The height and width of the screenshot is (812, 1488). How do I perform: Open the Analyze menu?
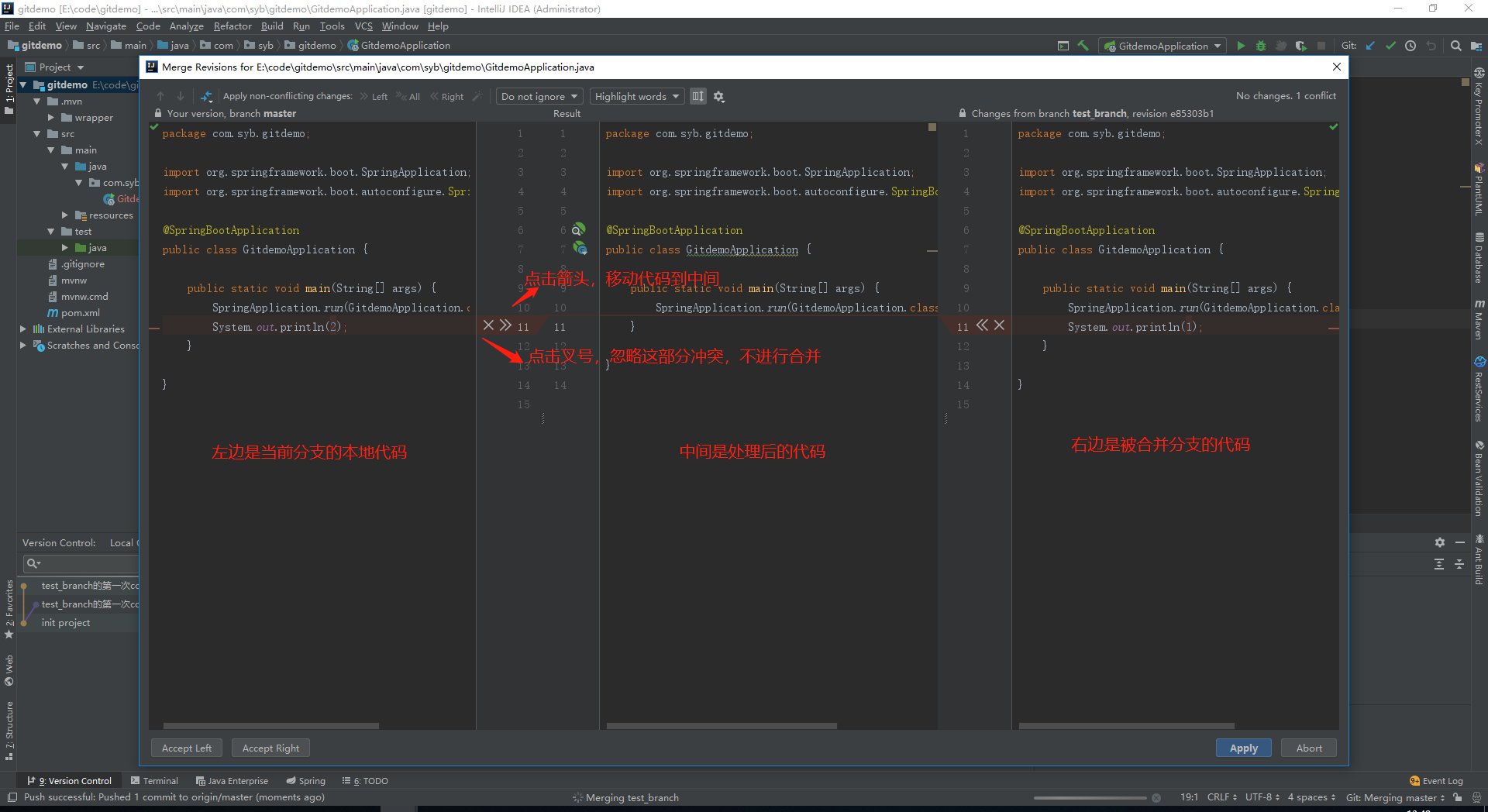[x=186, y=26]
